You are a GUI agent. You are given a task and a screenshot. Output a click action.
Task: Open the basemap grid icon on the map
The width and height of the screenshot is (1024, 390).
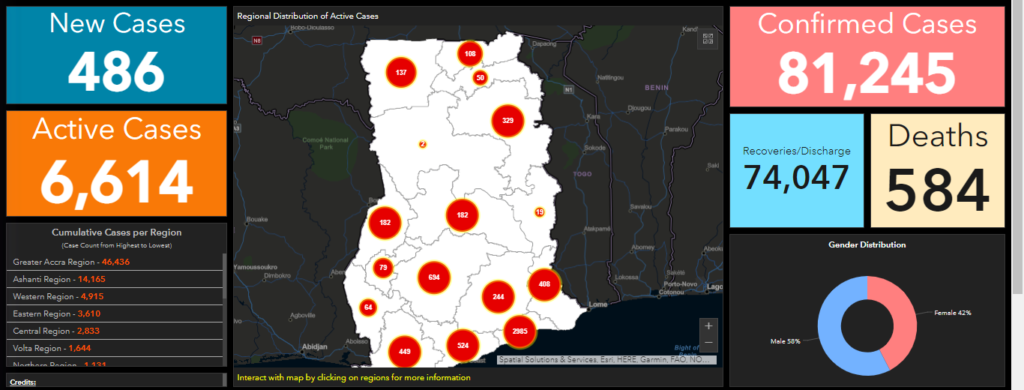(x=707, y=39)
